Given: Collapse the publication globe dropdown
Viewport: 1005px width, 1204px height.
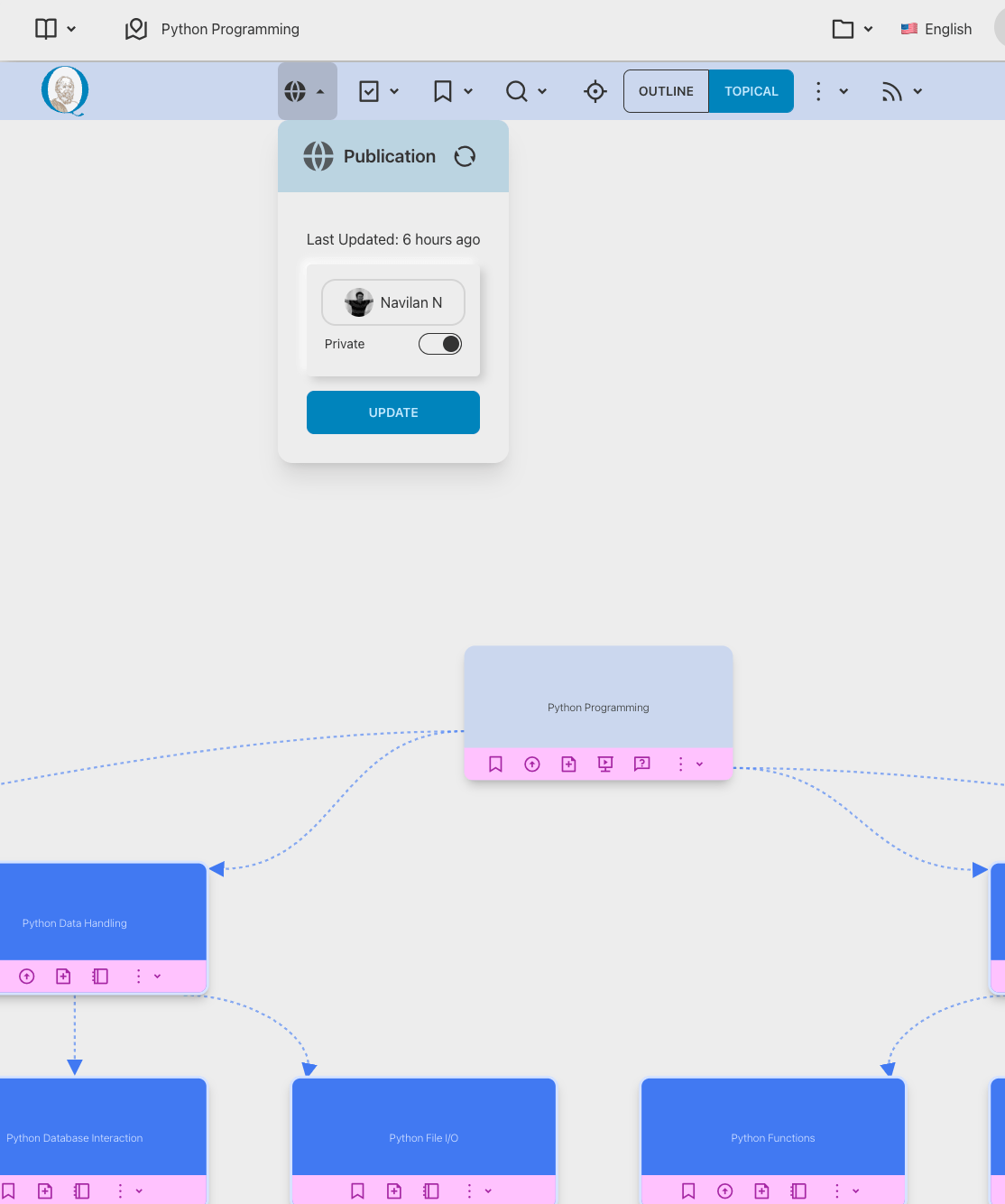Looking at the screenshot, I should click(x=307, y=91).
